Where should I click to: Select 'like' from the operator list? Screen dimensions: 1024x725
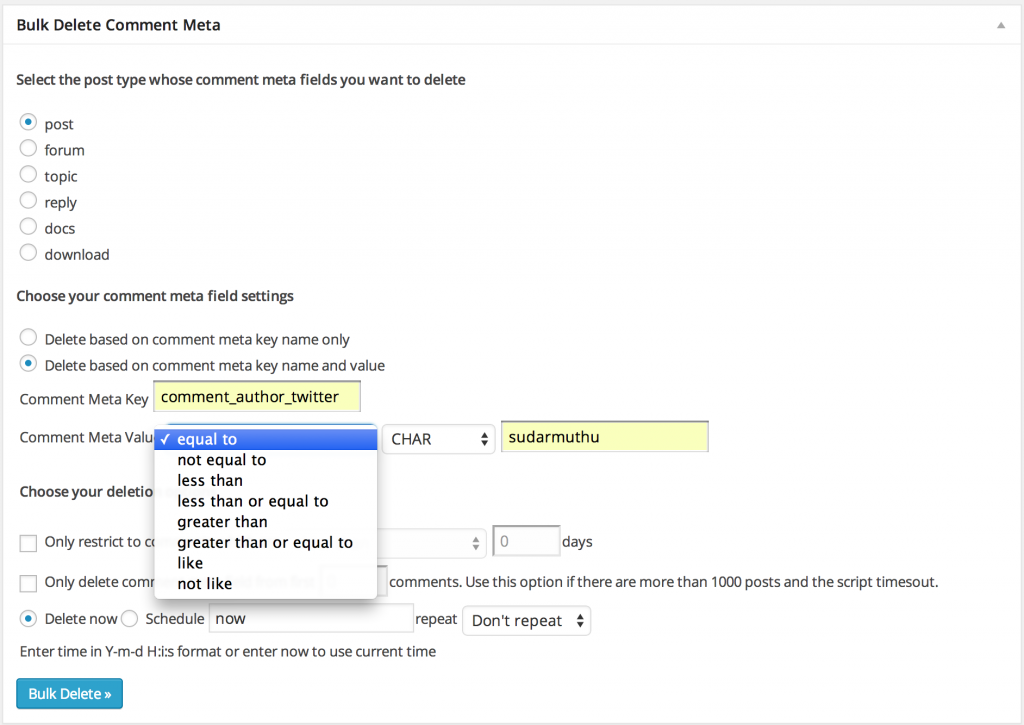(x=189, y=563)
